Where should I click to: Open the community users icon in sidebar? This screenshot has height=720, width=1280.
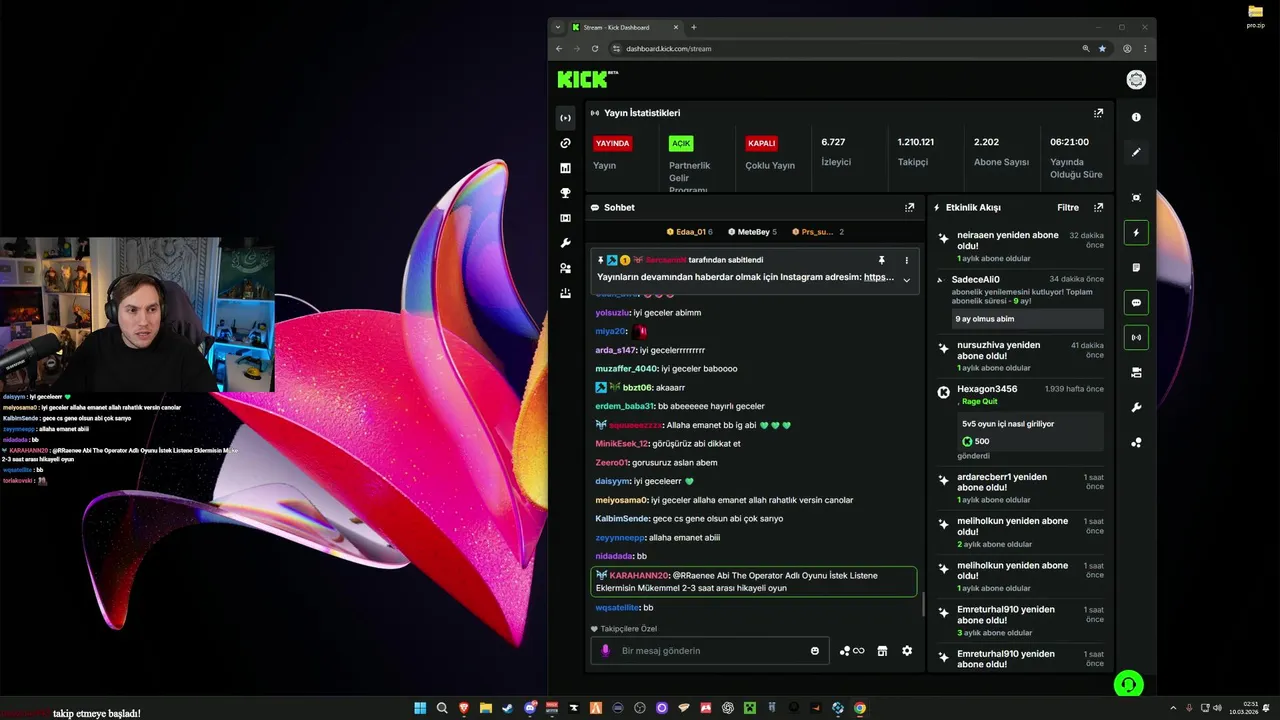click(x=565, y=268)
